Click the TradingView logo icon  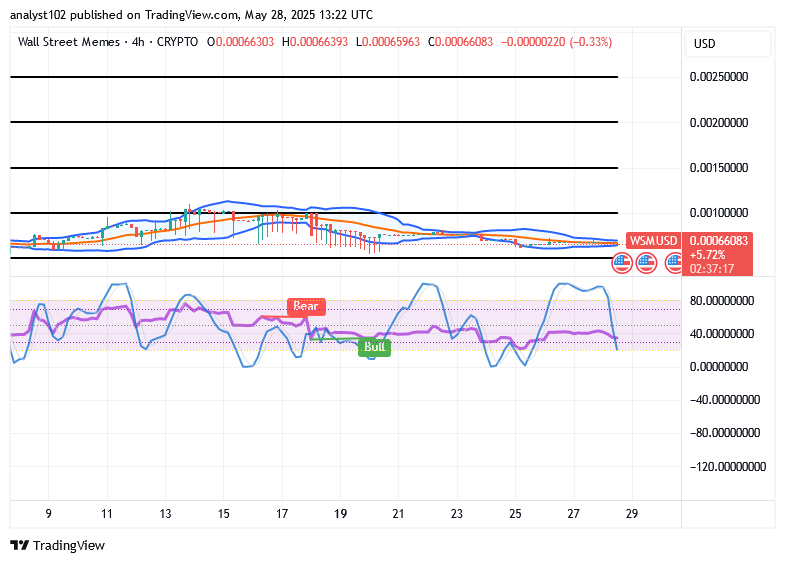(x=20, y=545)
